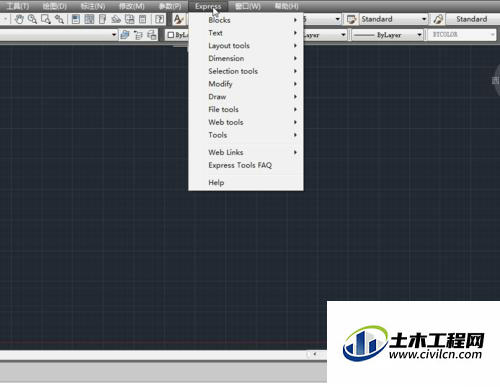Image resolution: width=500 pixels, height=387 pixels.
Task: Expand the Selection tools submenu
Action: pyautogui.click(x=246, y=71)
